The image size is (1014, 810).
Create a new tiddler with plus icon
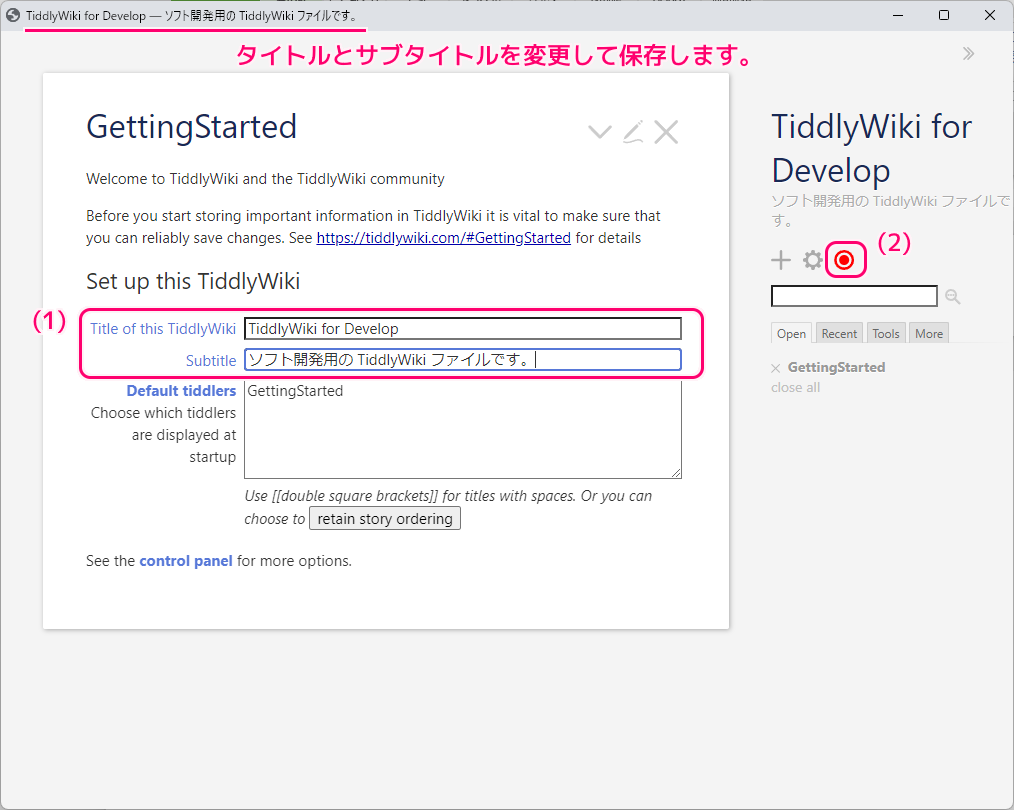pos(781,261)
